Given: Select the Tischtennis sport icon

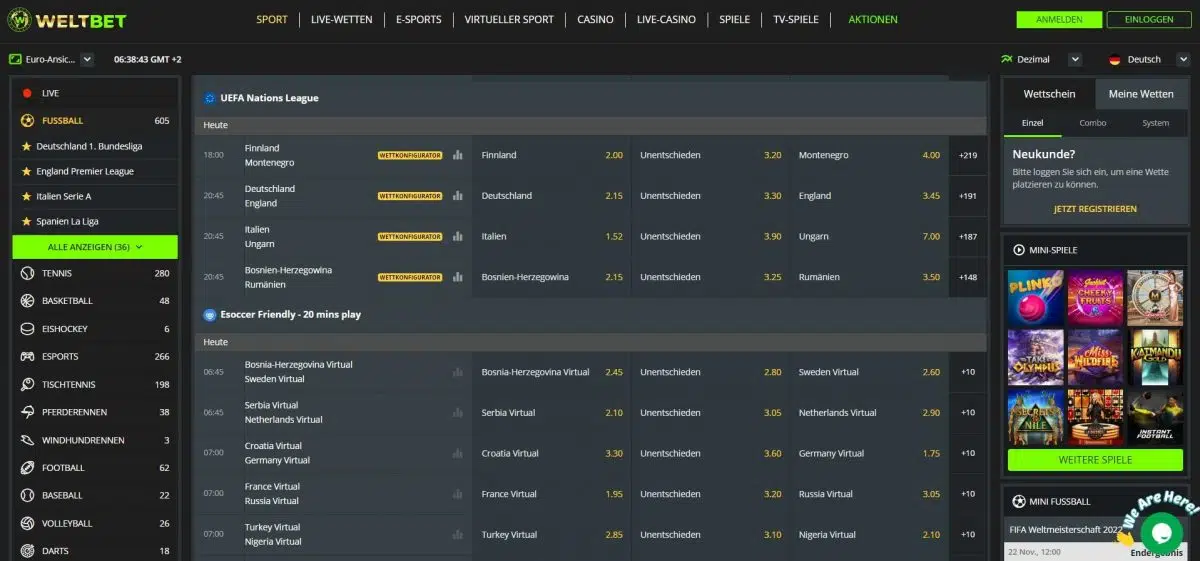Looking at the screenshot, I should pyautogui.click(x=27, y=384).
